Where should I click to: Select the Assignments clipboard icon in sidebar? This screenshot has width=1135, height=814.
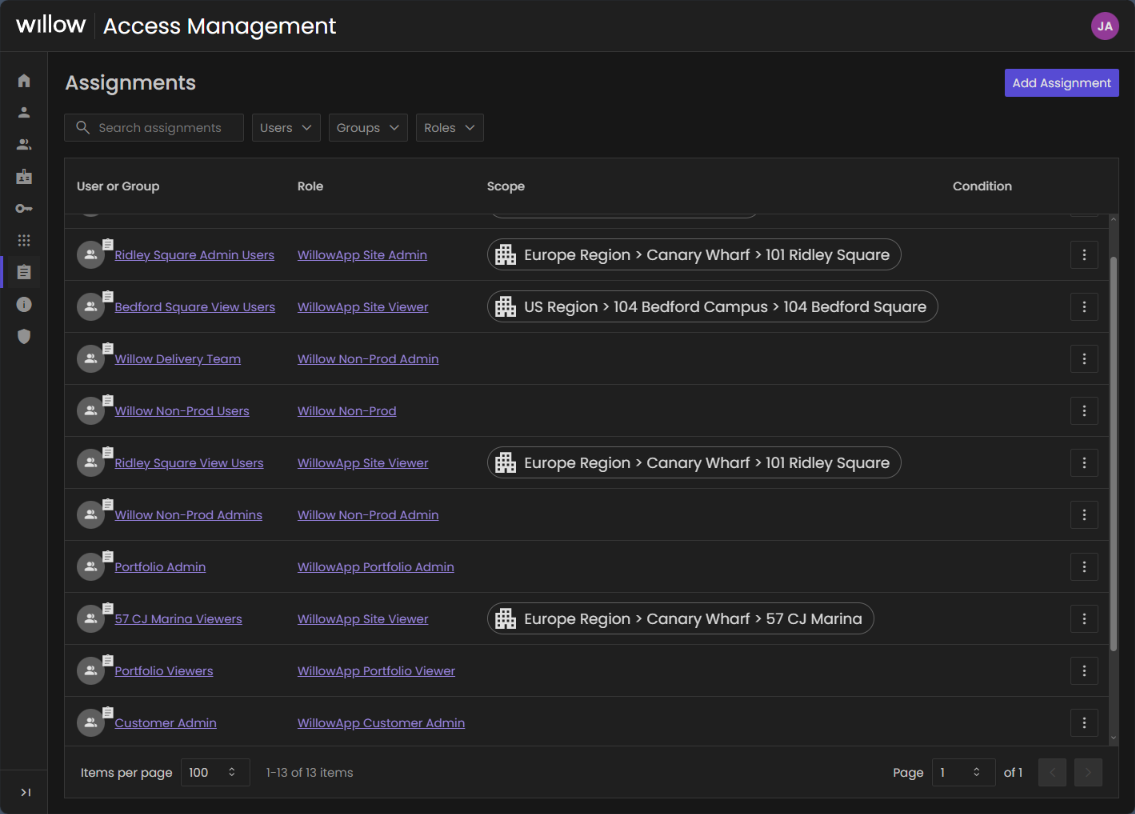pyautogui.click(x=24, y=272)
